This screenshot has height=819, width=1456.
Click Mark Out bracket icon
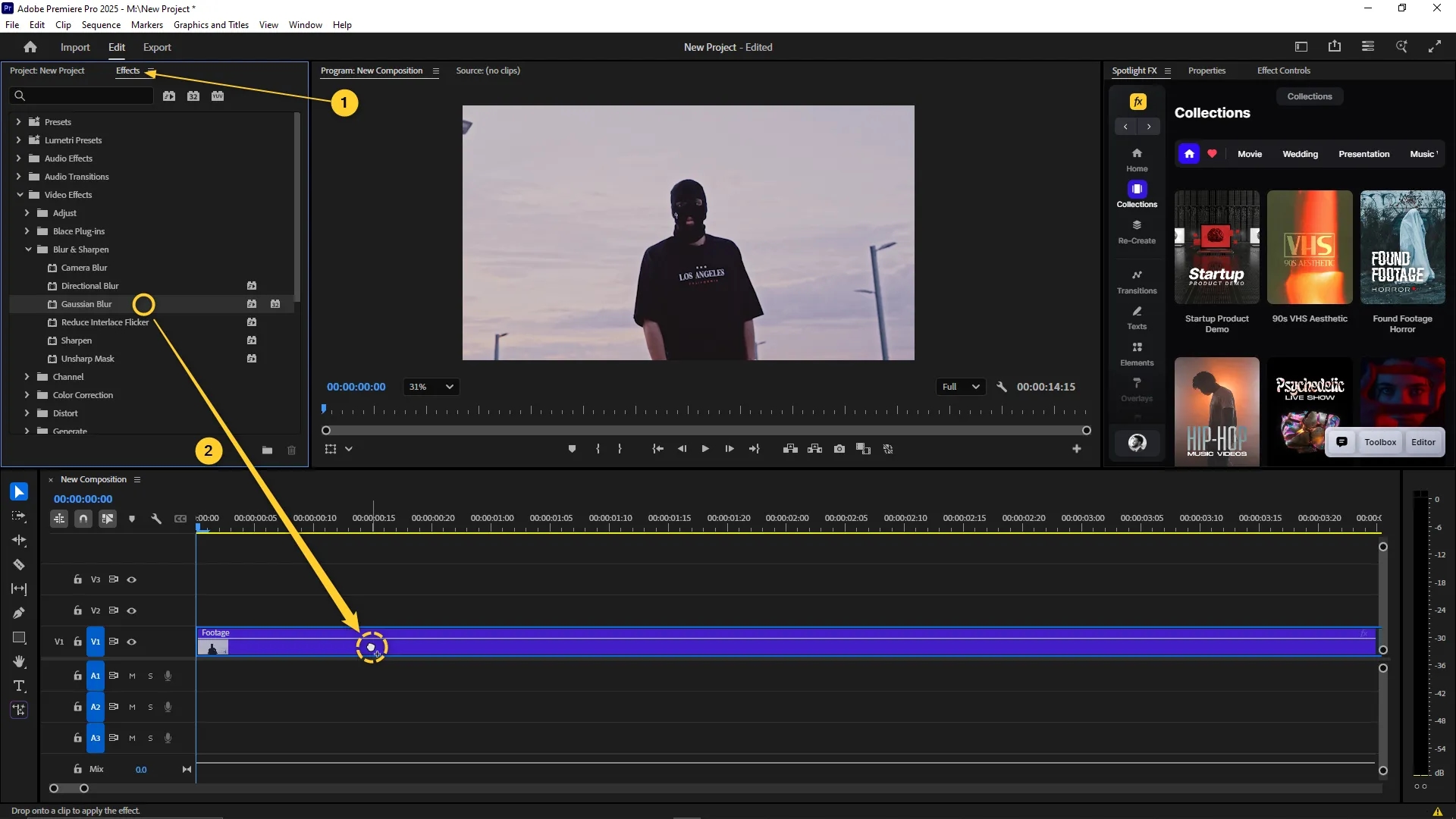click(620, 449)
